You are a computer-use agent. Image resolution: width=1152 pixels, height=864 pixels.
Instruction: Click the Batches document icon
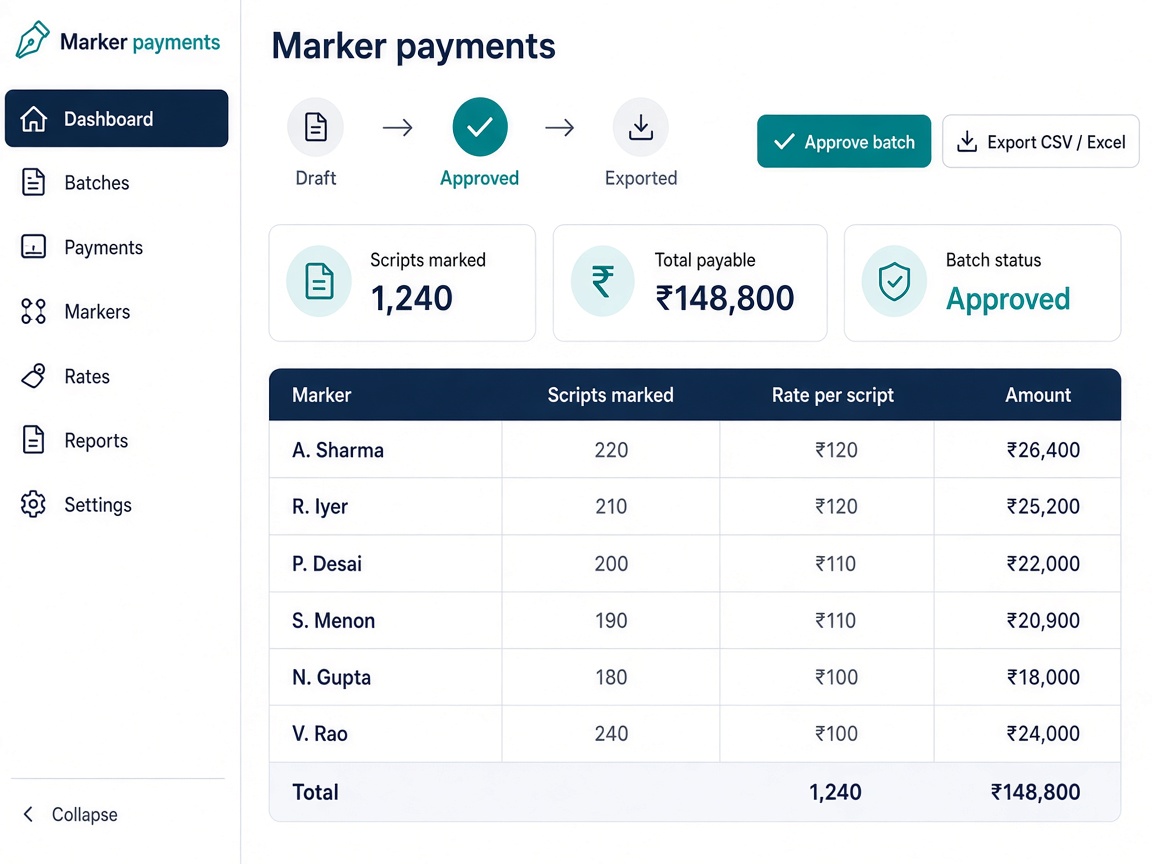33,182
